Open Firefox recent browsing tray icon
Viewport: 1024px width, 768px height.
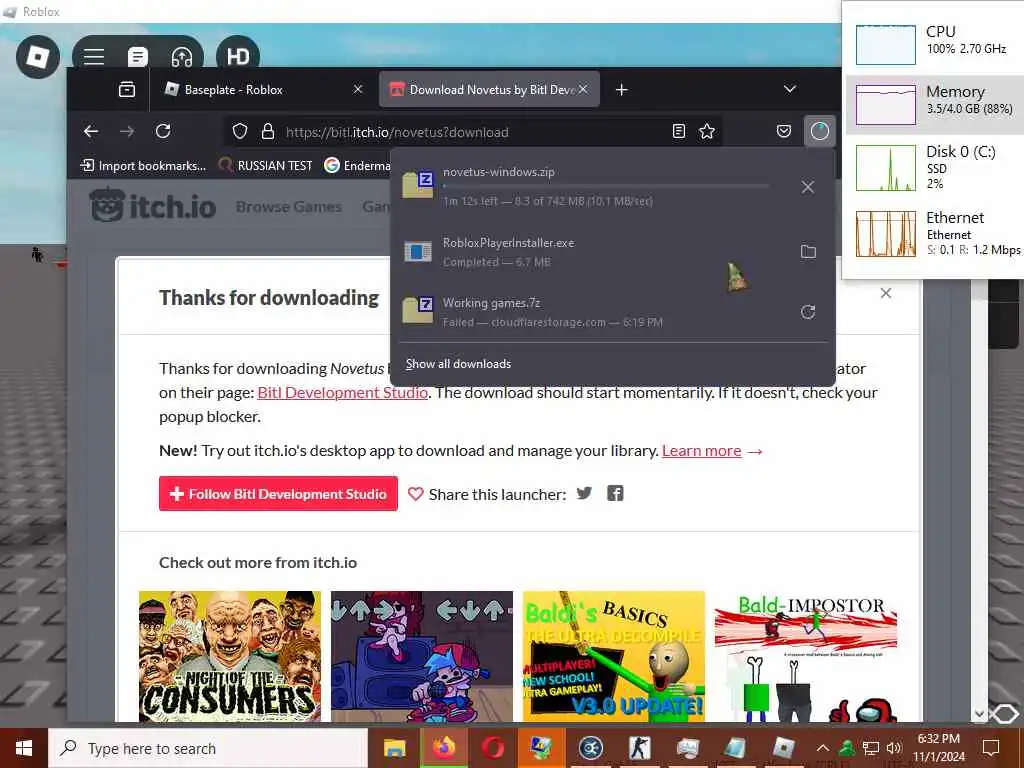[x=127, y=89]
